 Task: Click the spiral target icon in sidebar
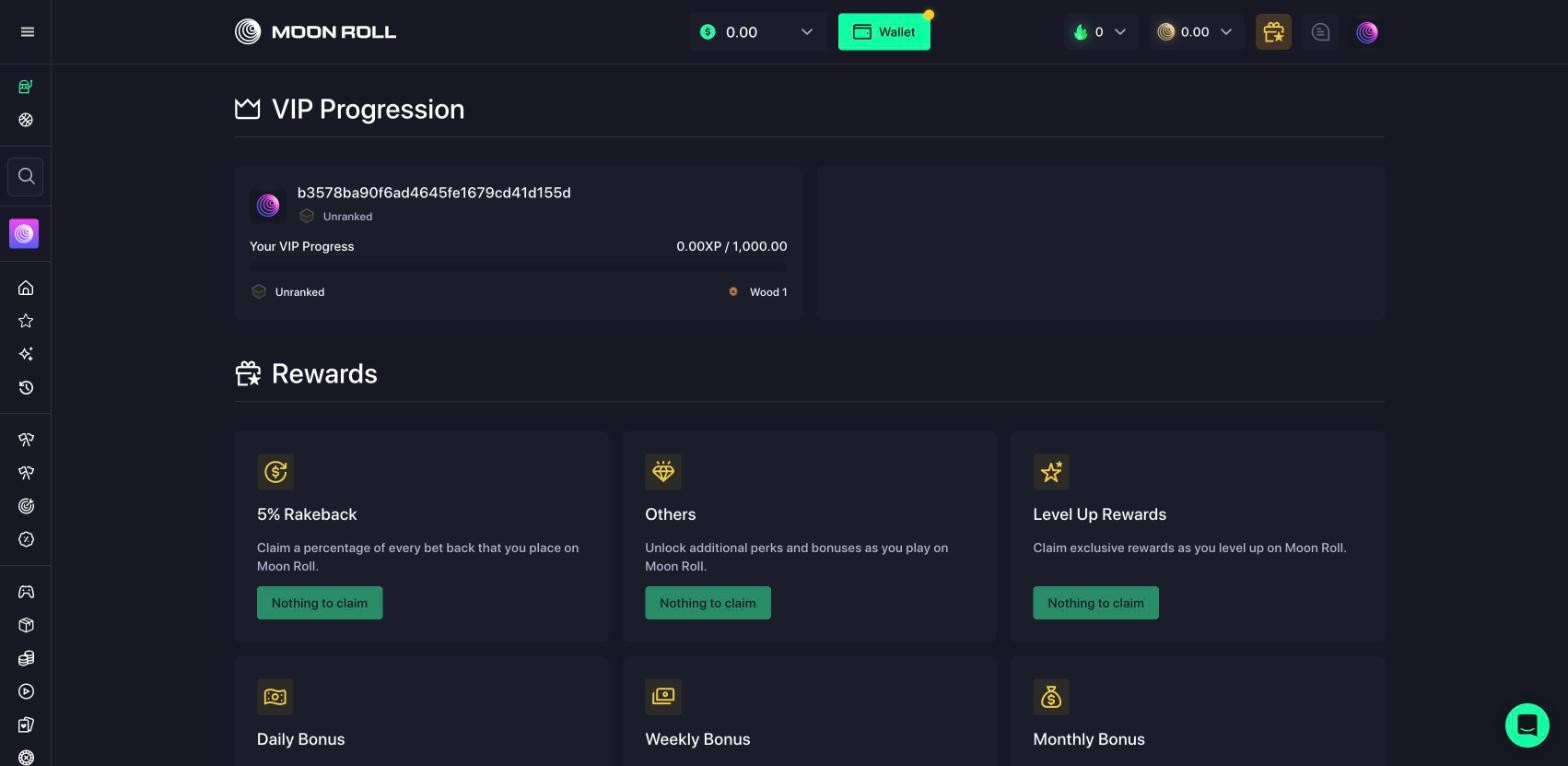[26, 506]
